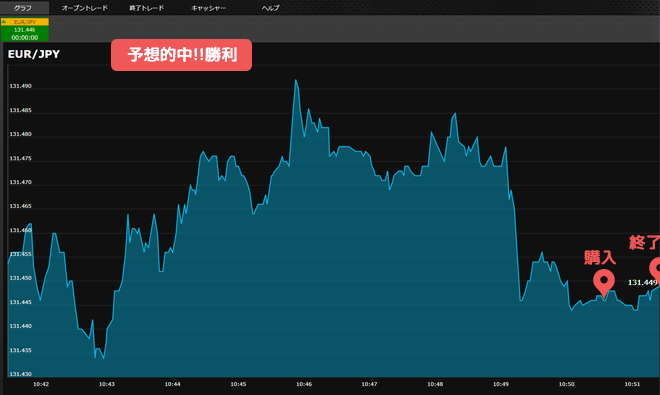Click the 購入 purchase pin marker

click(604, 283)
